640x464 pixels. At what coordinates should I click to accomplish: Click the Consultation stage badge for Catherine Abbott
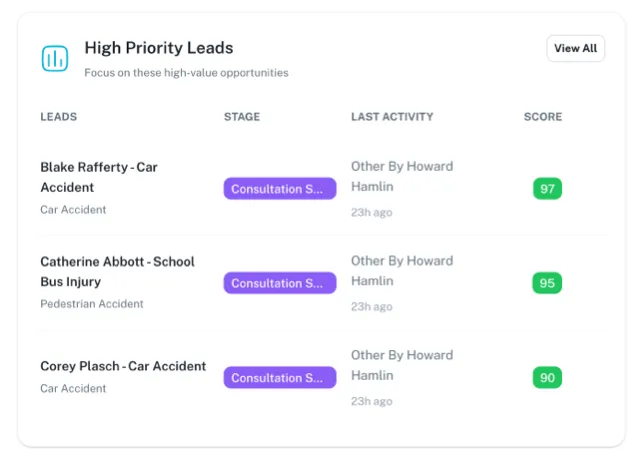[279, 283]
